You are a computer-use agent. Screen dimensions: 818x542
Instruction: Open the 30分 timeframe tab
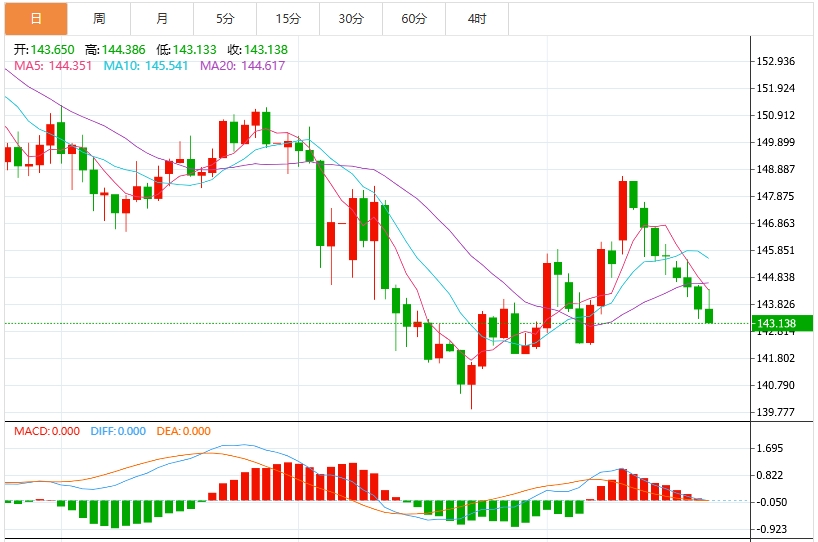tap(351, 19)
